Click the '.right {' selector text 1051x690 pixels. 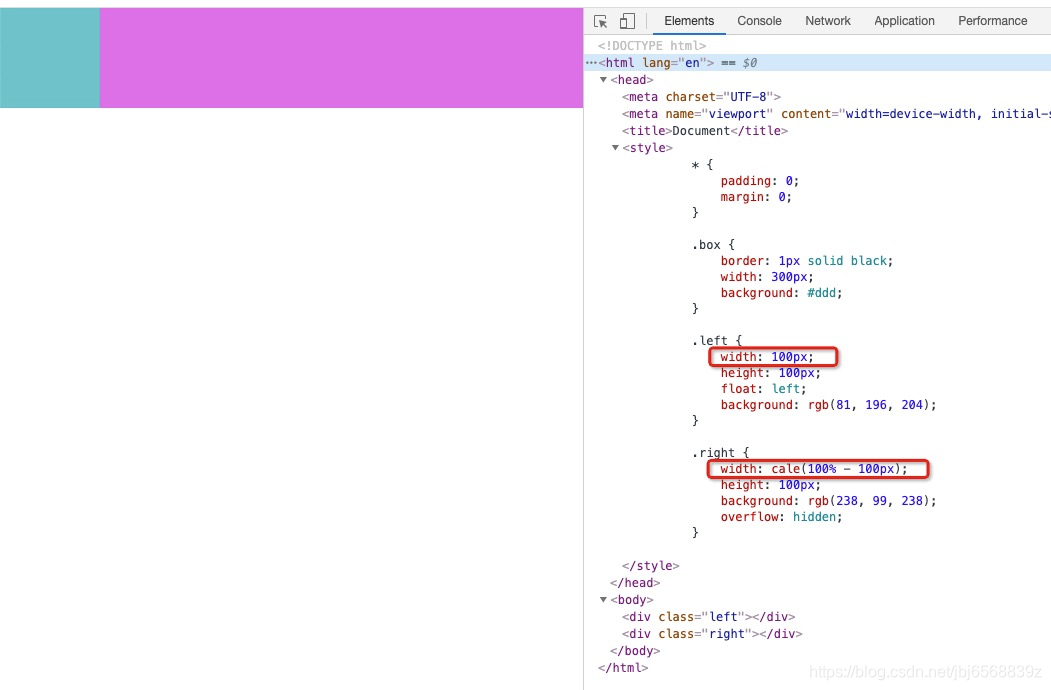[721, 453]
